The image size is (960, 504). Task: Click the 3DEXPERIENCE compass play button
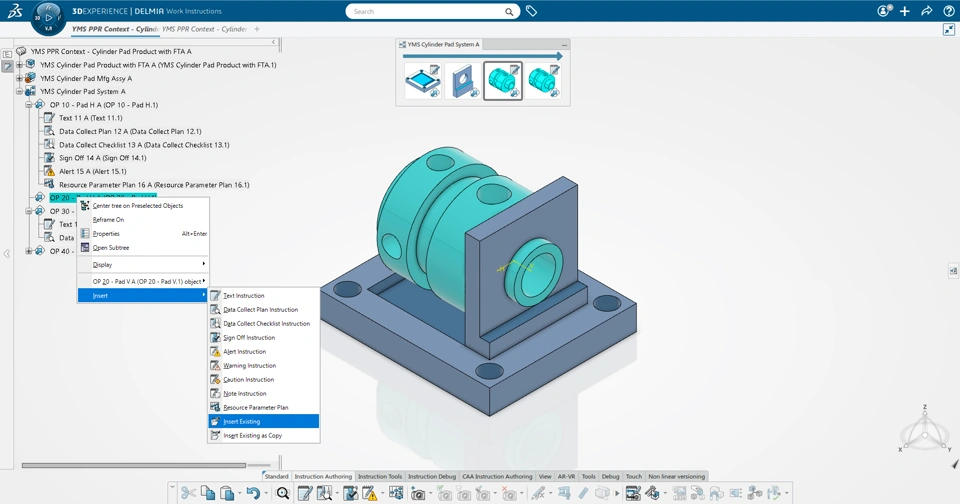coord(48,18)
